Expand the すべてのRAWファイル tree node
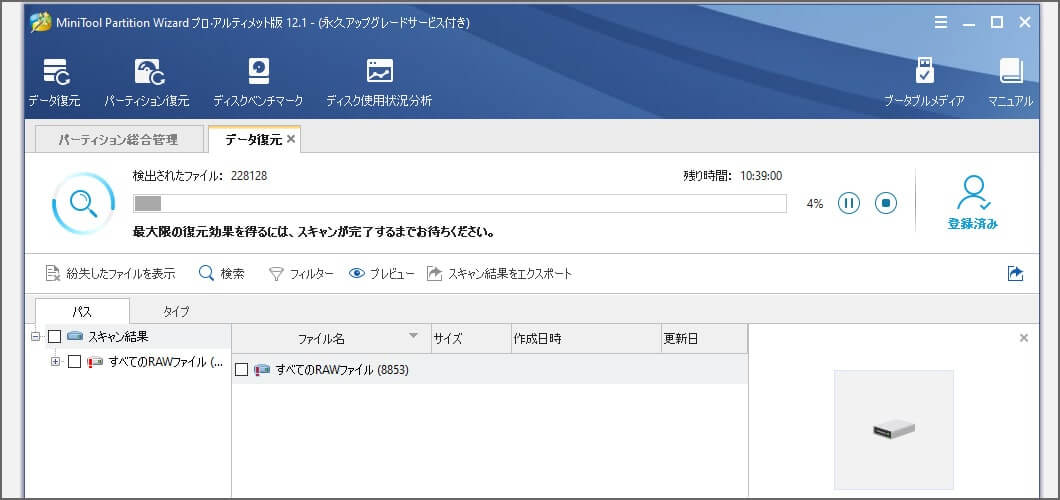This screenshot has width=1060, height=500. pos(56,361)
